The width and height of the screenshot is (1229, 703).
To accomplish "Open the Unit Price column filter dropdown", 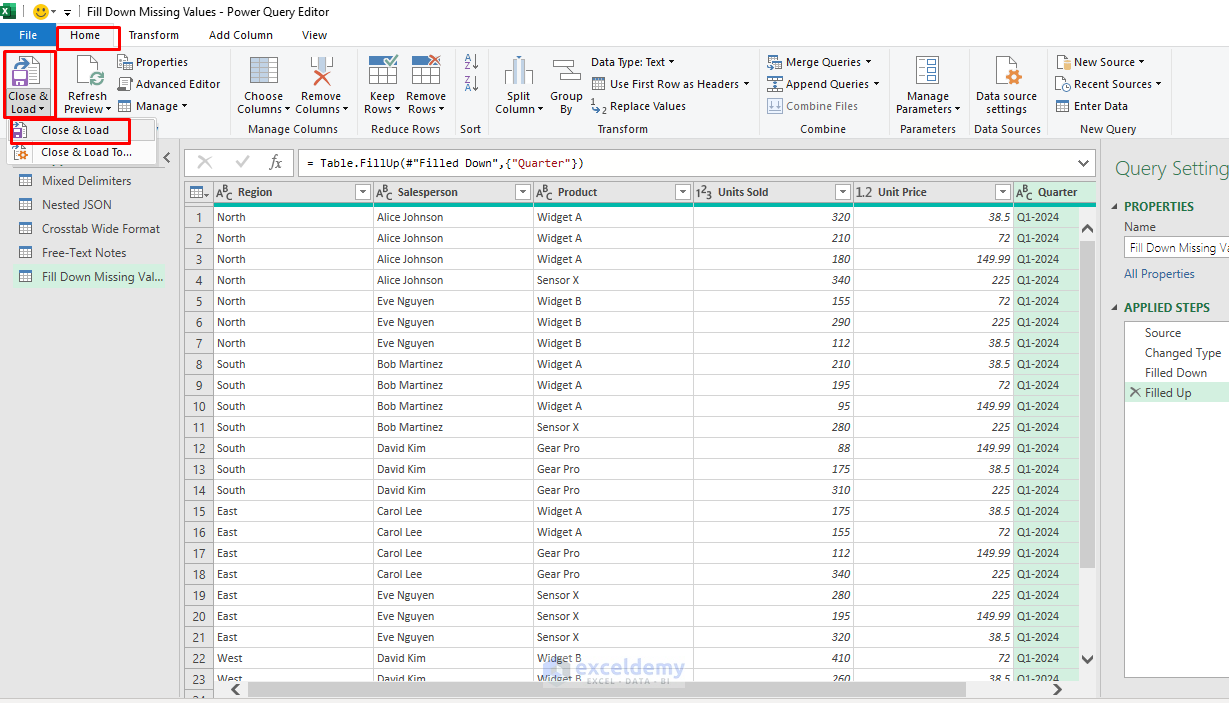I will (x=1003, y=192).
